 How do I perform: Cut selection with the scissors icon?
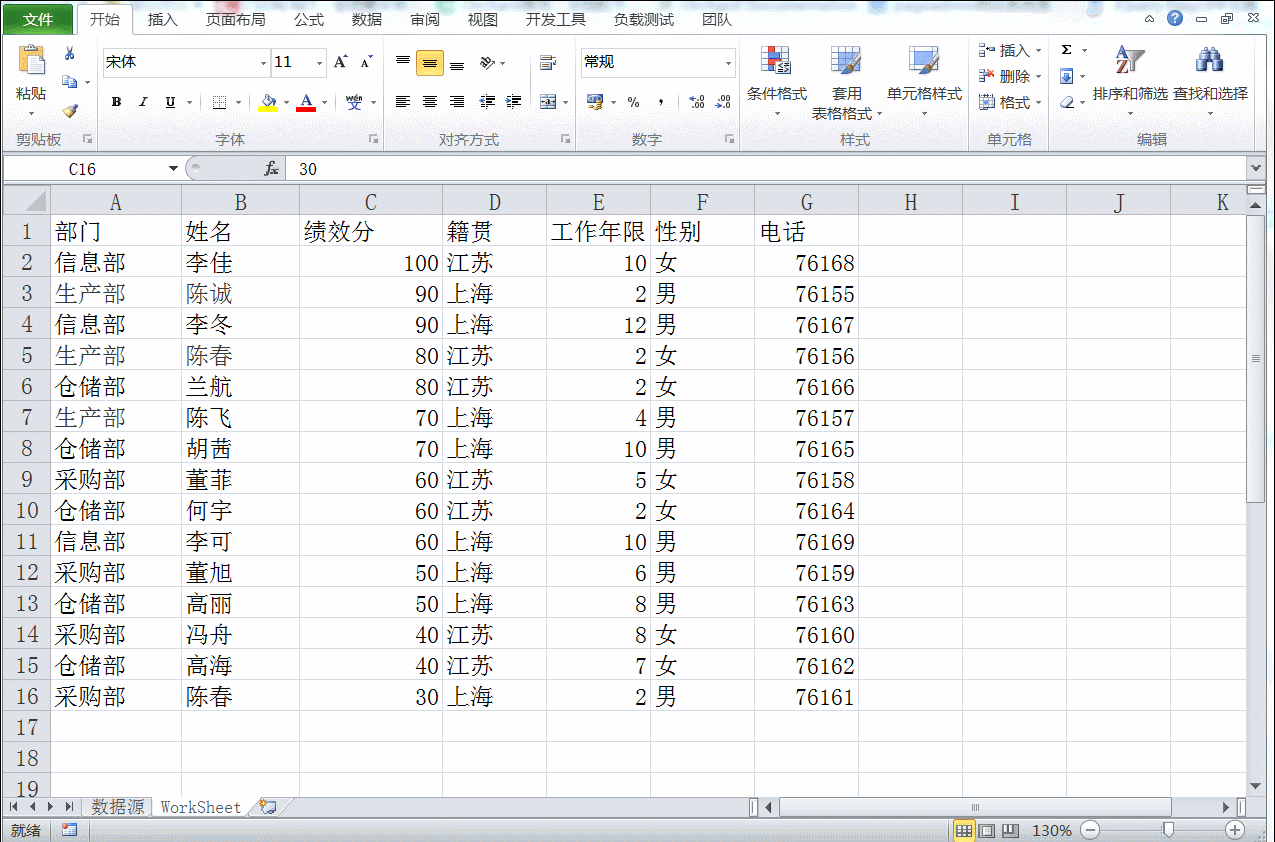[70, 54]
